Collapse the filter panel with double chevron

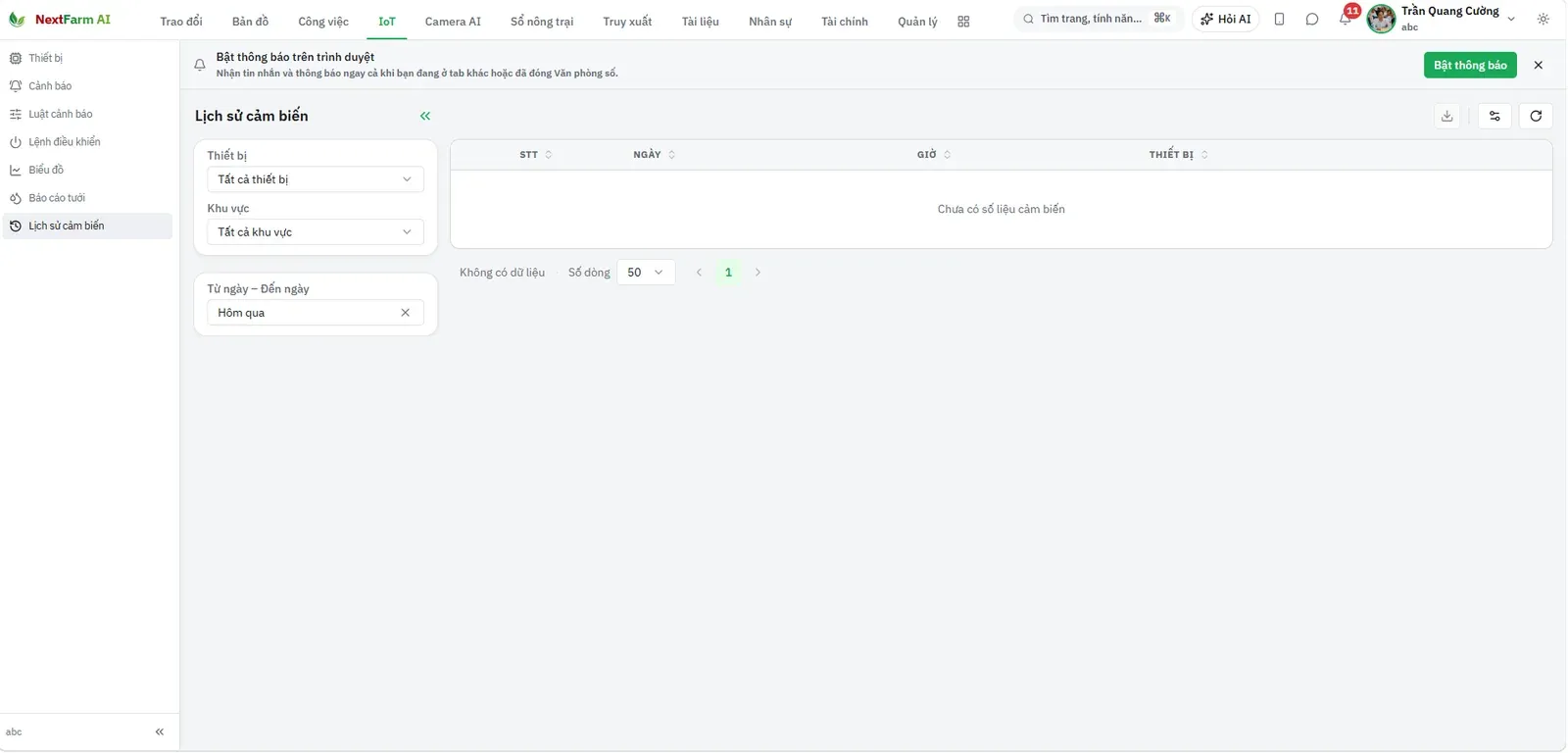425,116
